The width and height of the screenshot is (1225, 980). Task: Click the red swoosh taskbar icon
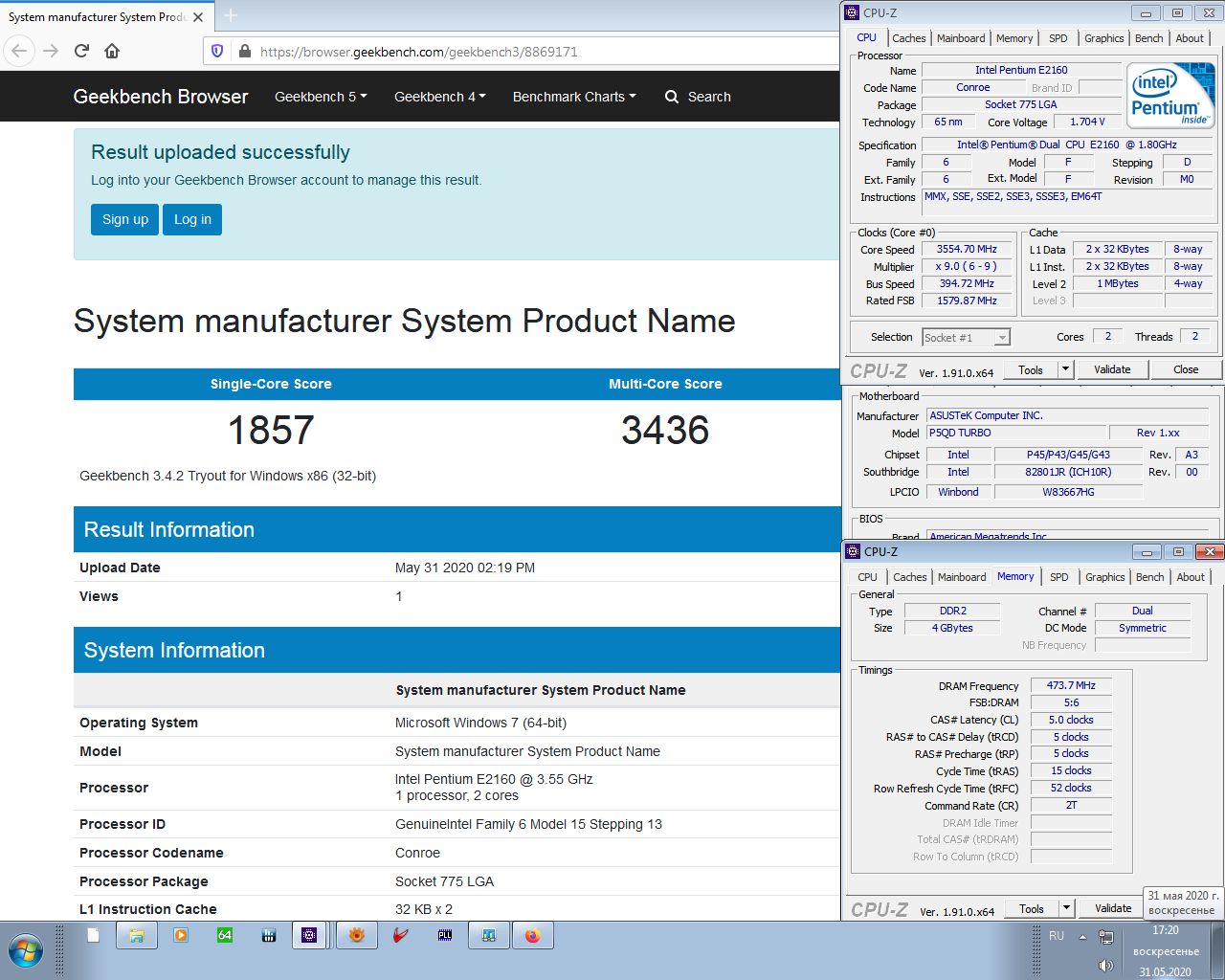click(401, 935)
